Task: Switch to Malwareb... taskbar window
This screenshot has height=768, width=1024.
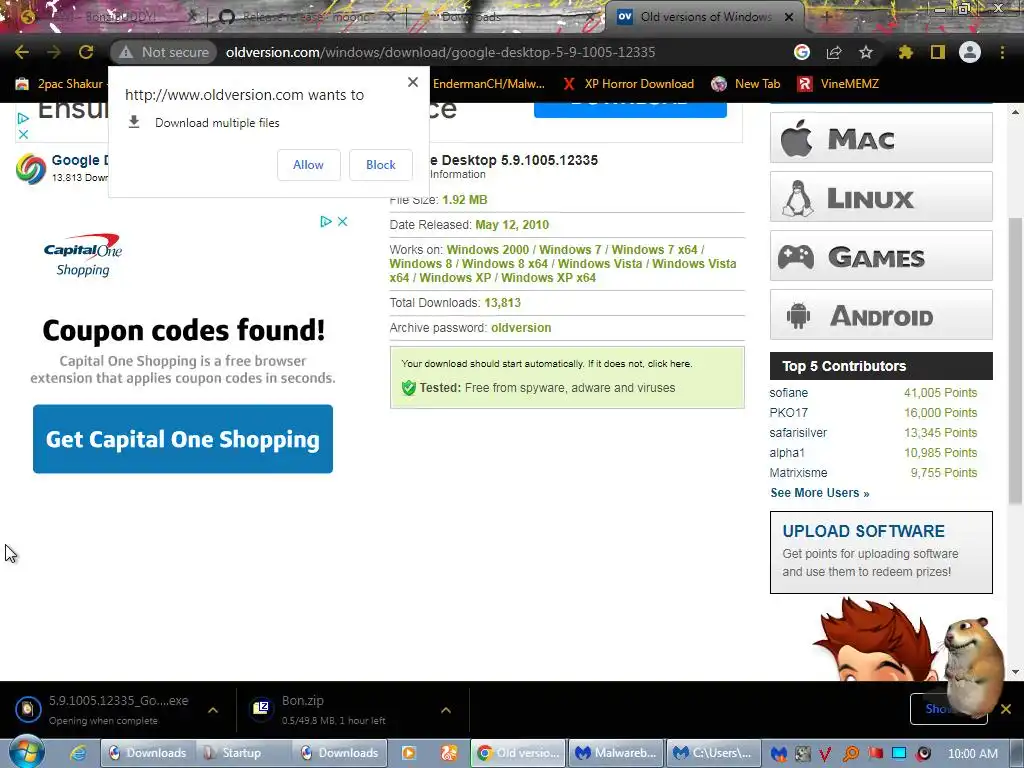Action: coord(616,753)
